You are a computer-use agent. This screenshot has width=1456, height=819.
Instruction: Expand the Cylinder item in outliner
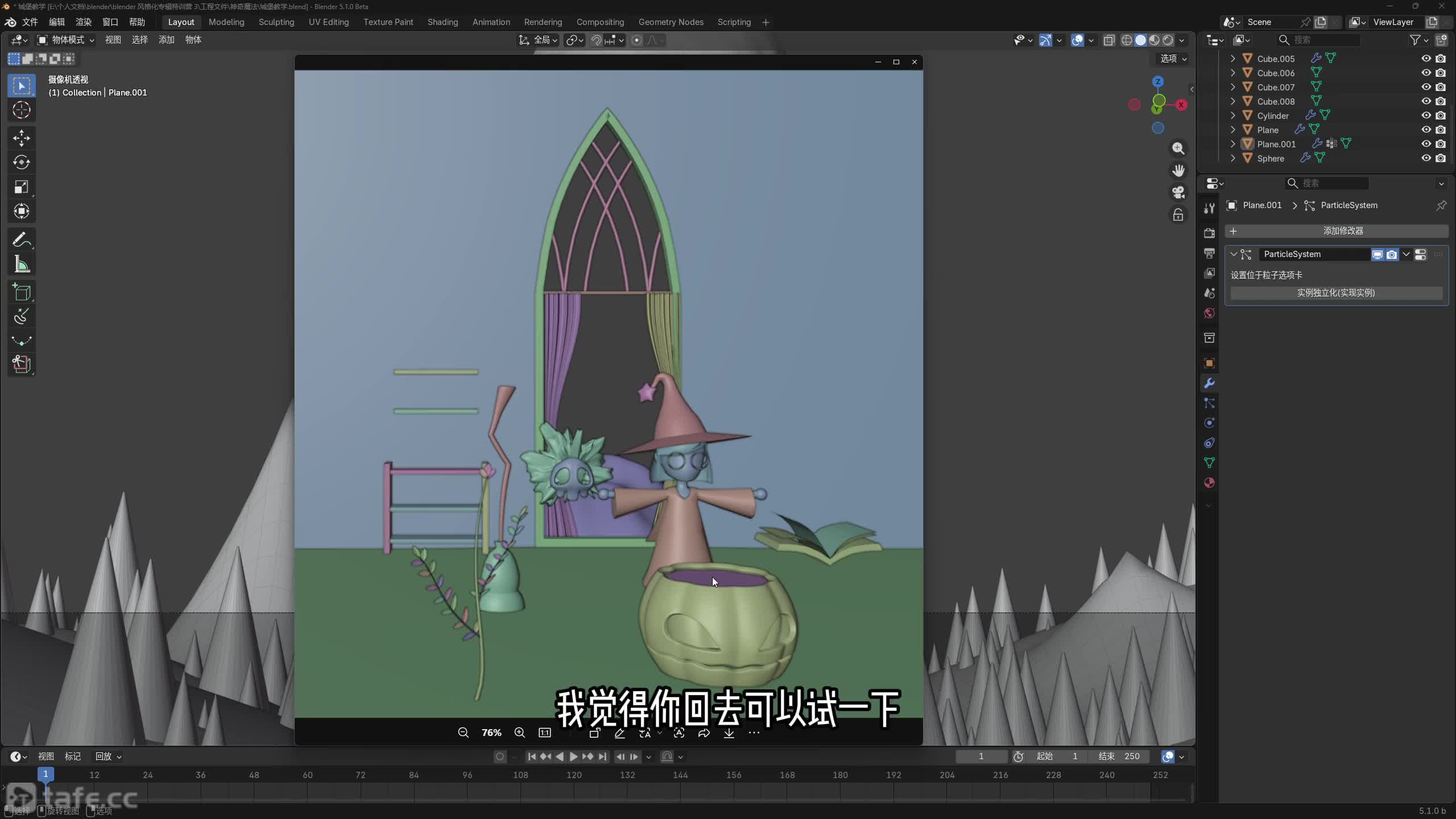pyautogui.click(x=1232, y=115)
